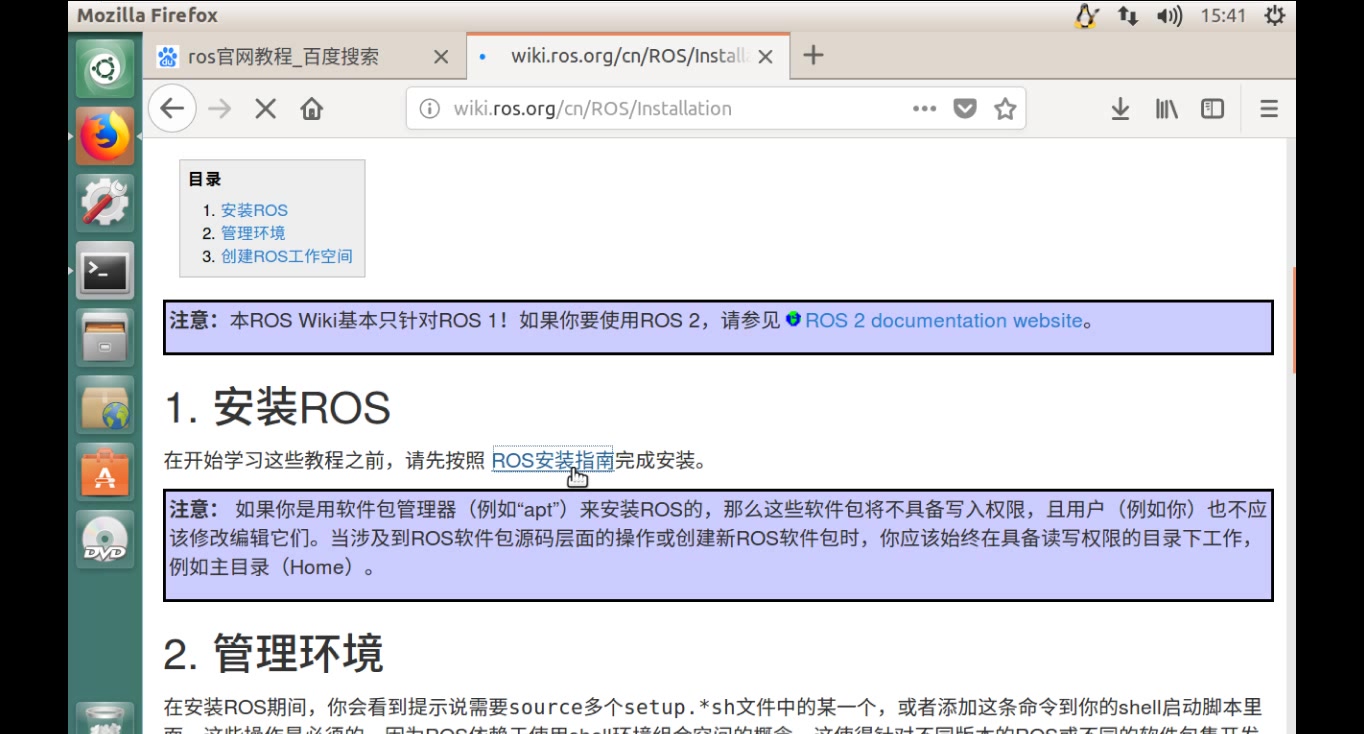Toggle the browser sidebar

1211,108
